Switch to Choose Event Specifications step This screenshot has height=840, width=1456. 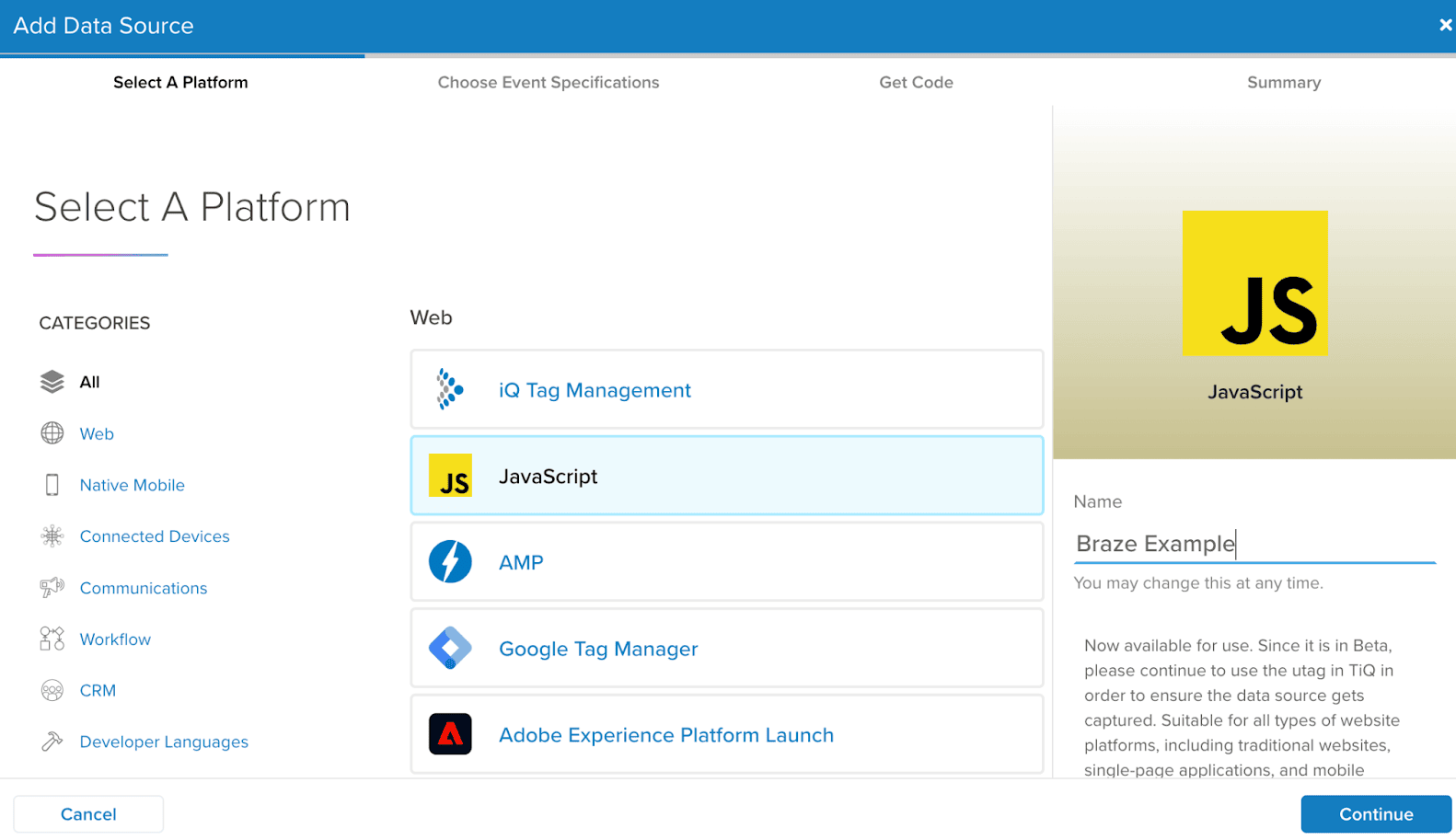(x=548, y=83)
